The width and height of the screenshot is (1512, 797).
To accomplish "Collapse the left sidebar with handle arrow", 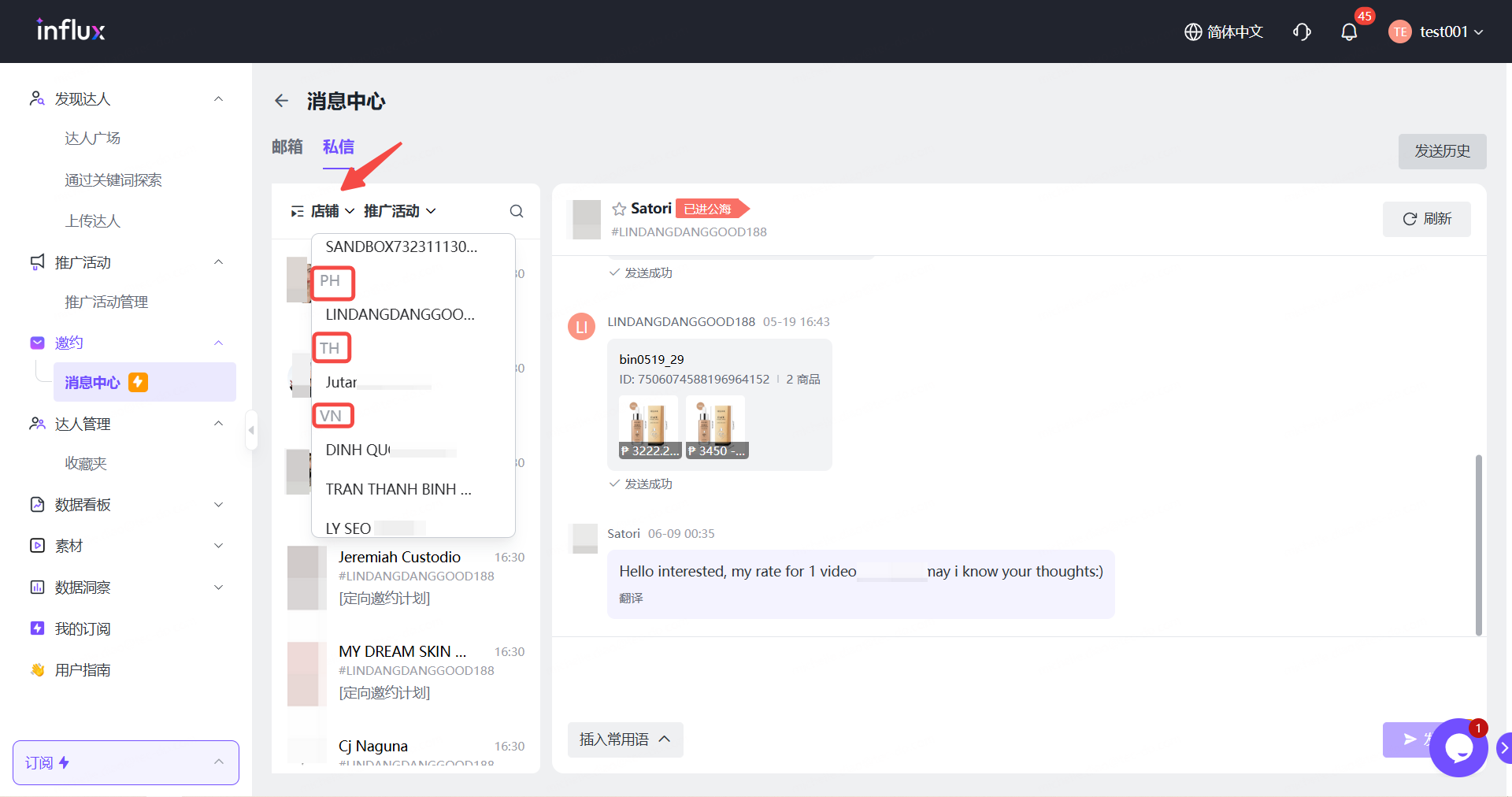I will point(251,430).
